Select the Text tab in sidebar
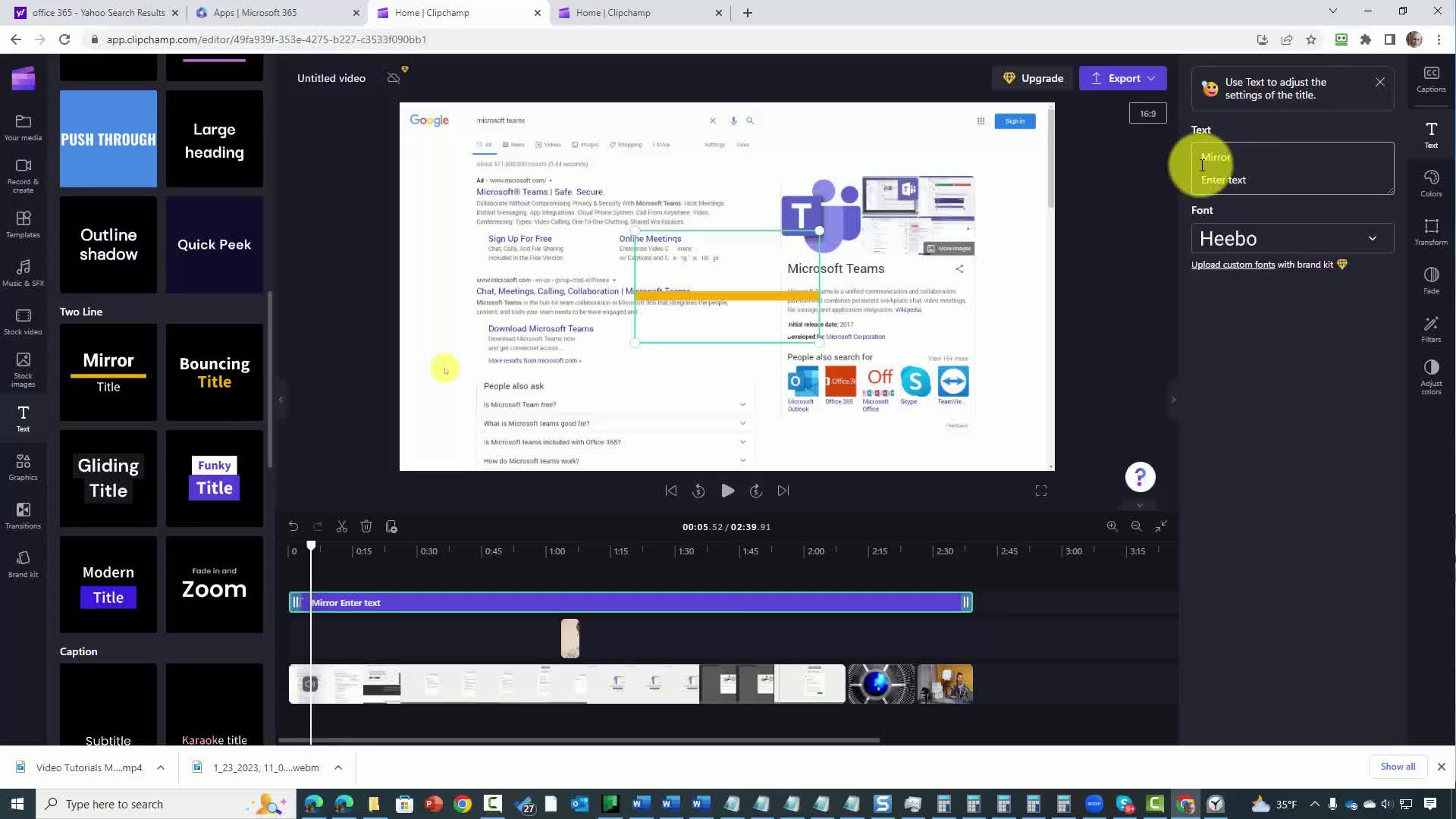 point(23,419)
